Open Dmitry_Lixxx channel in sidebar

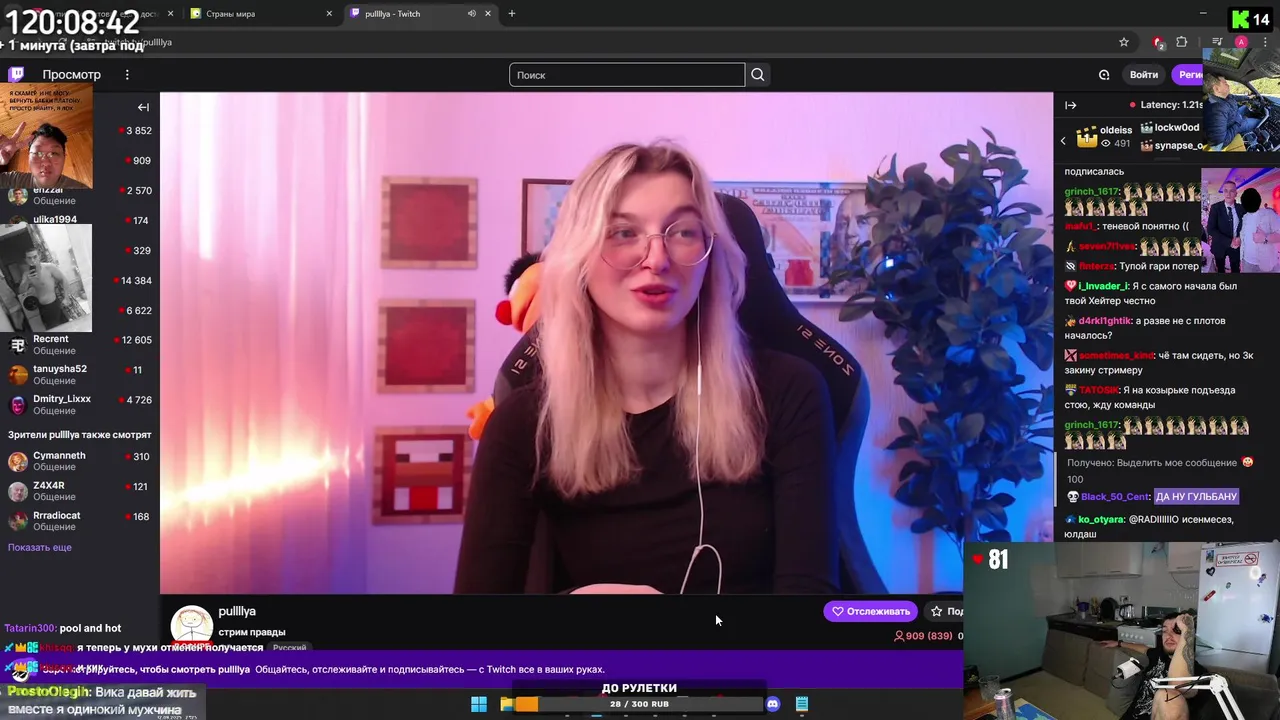pyautogui.click(x=80, y=405)
